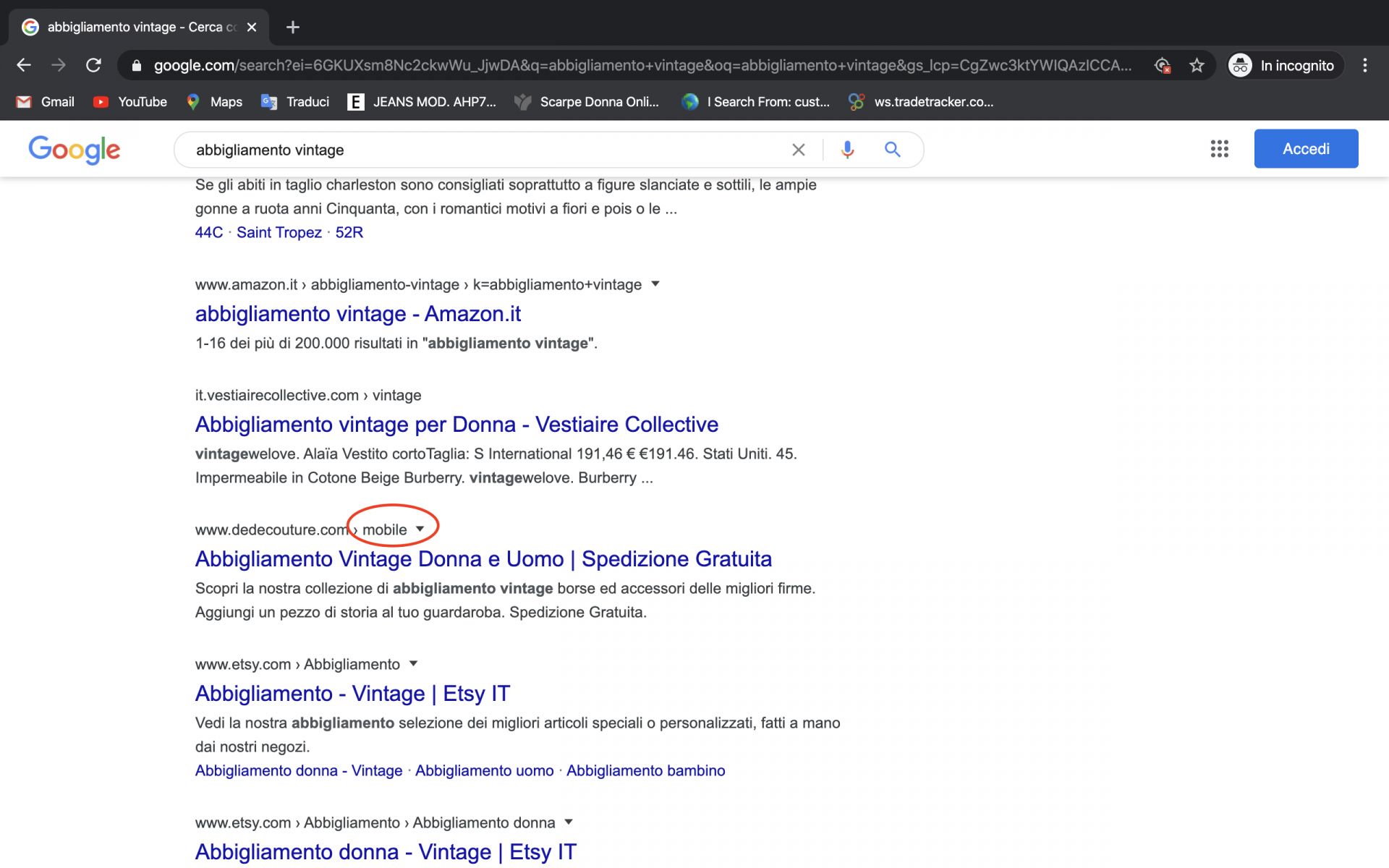Clear search query with X icon
Image resolution: width=1389 pixels, height=868 pixels.
(798, 150)
